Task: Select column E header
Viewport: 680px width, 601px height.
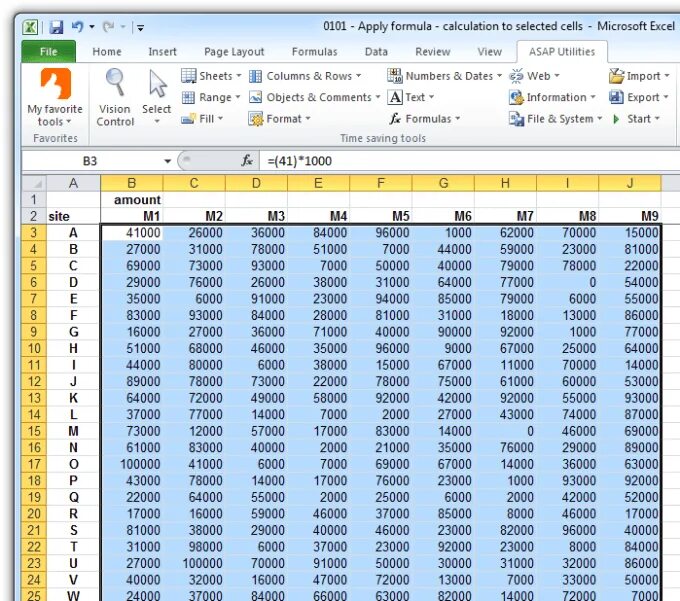Action: pyautogui.click(x=318, y=183)
